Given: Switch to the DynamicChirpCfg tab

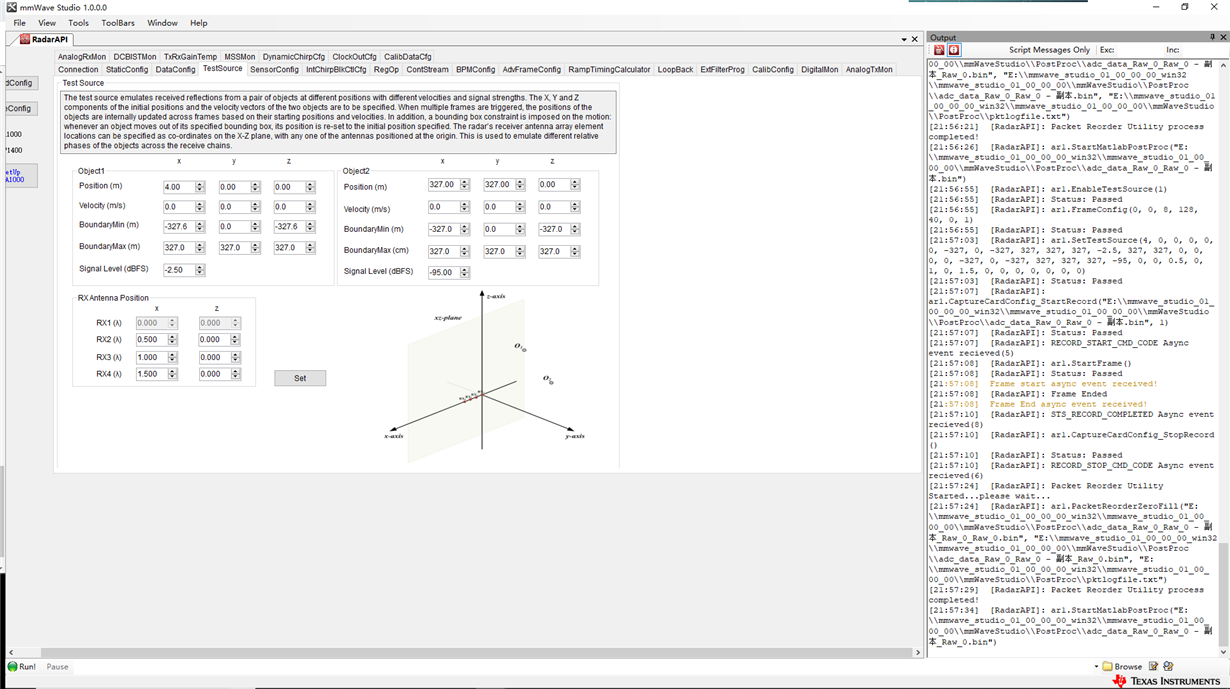Looking at the screenshot, I should (294, 57).
